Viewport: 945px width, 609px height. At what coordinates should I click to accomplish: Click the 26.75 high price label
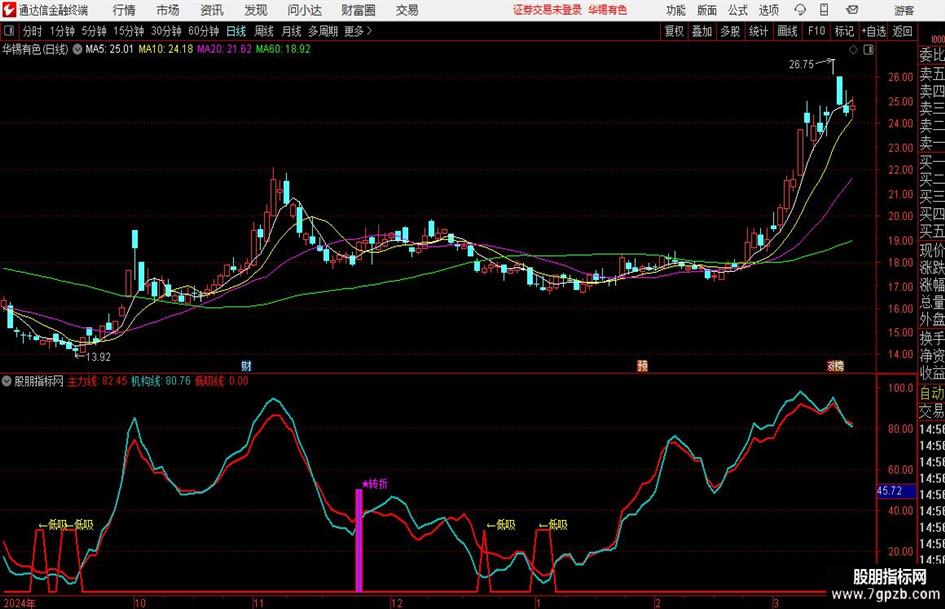pyautogui.click(x=801, y=65)
